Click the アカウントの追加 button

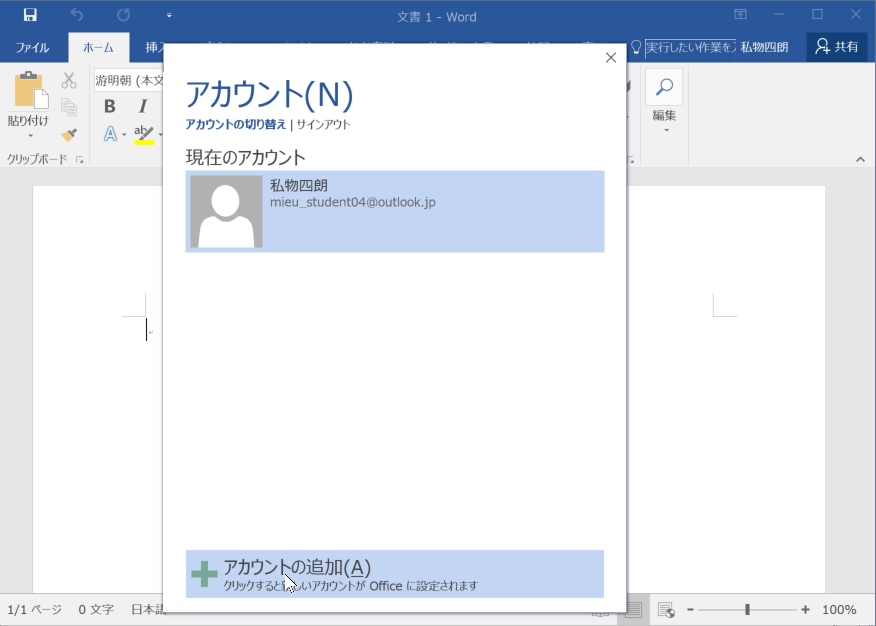(395, 574)
